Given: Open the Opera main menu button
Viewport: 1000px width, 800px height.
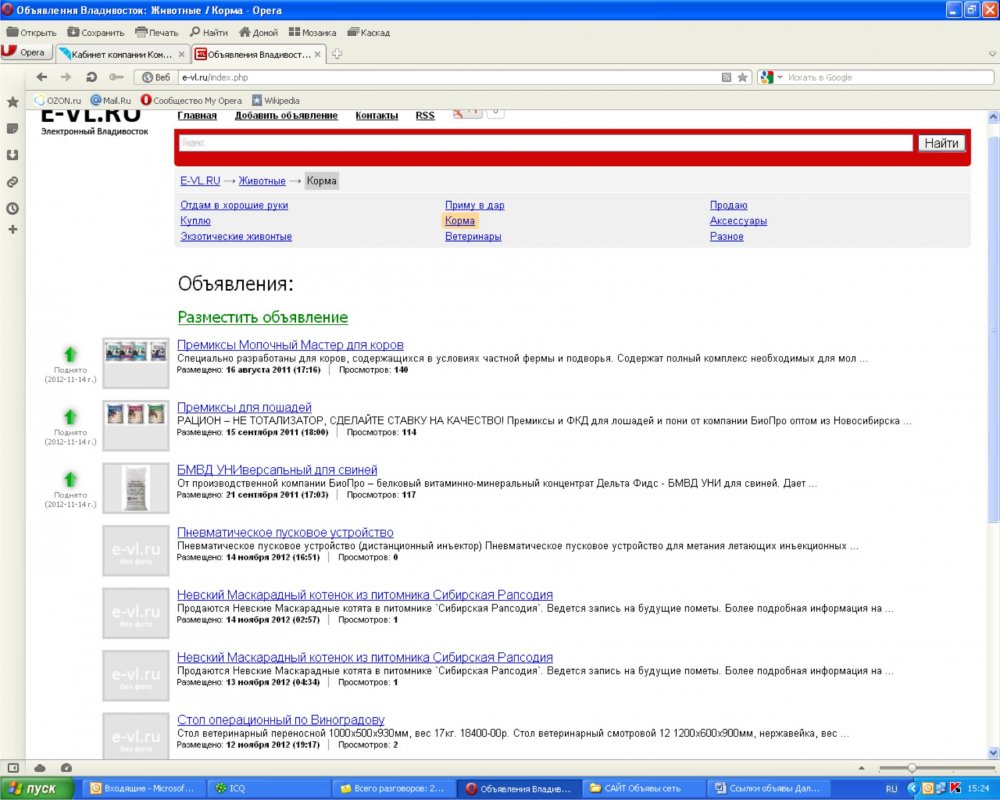Looking at the screenshot, I should pyautogui.click(x=24, y=53).
